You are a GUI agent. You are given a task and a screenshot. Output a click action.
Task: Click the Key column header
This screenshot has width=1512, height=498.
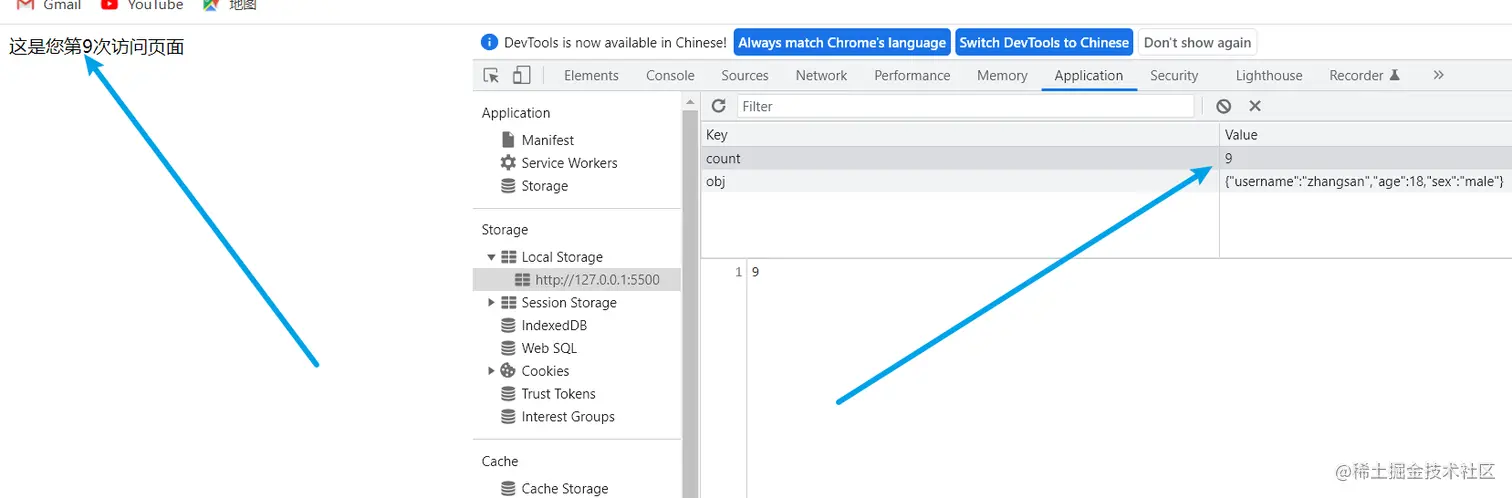pos(960,135)
